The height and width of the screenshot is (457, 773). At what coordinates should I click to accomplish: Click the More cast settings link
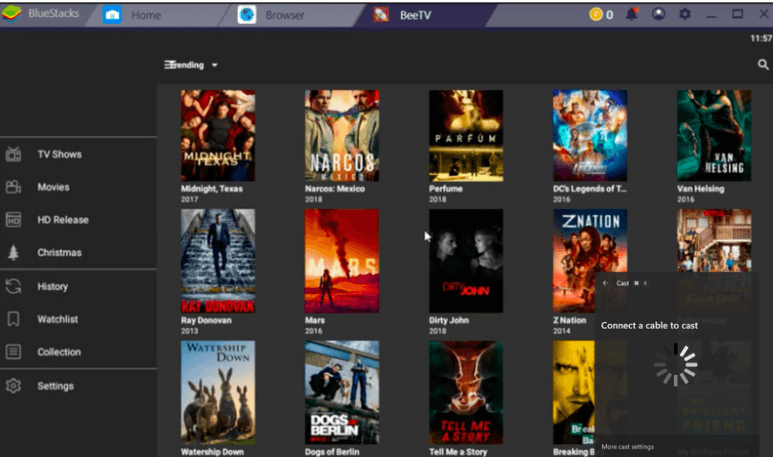pyautogui.click(x=628, y=446)
